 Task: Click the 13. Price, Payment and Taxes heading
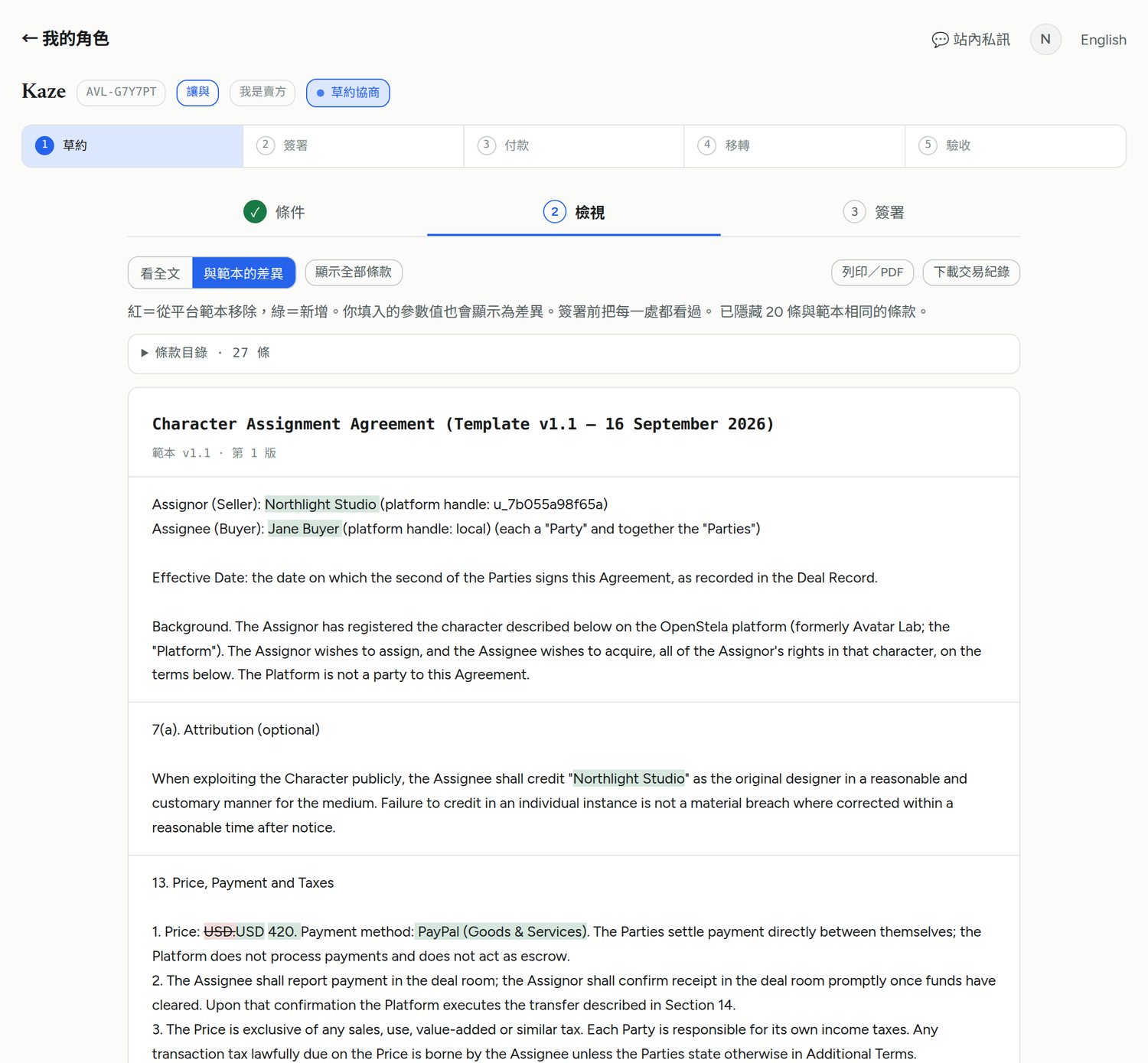point(243,883)
